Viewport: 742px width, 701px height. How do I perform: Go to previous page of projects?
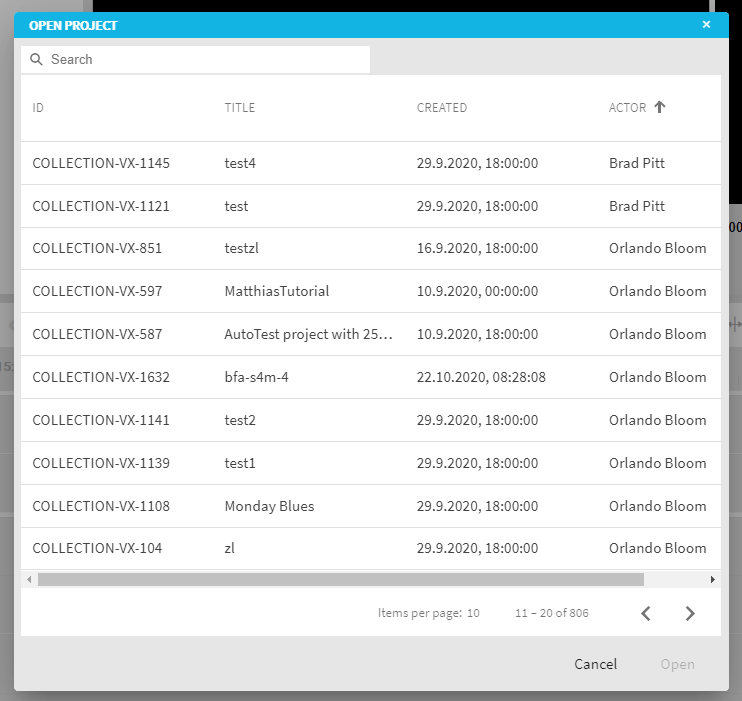click(x=646, y=614)
